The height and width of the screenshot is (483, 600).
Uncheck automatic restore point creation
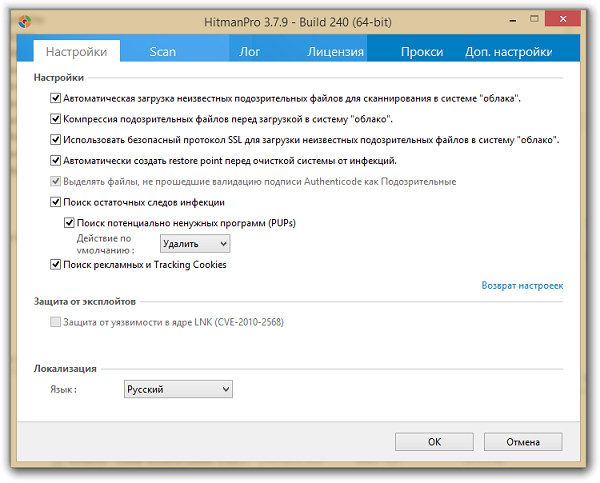coord(56,160)
